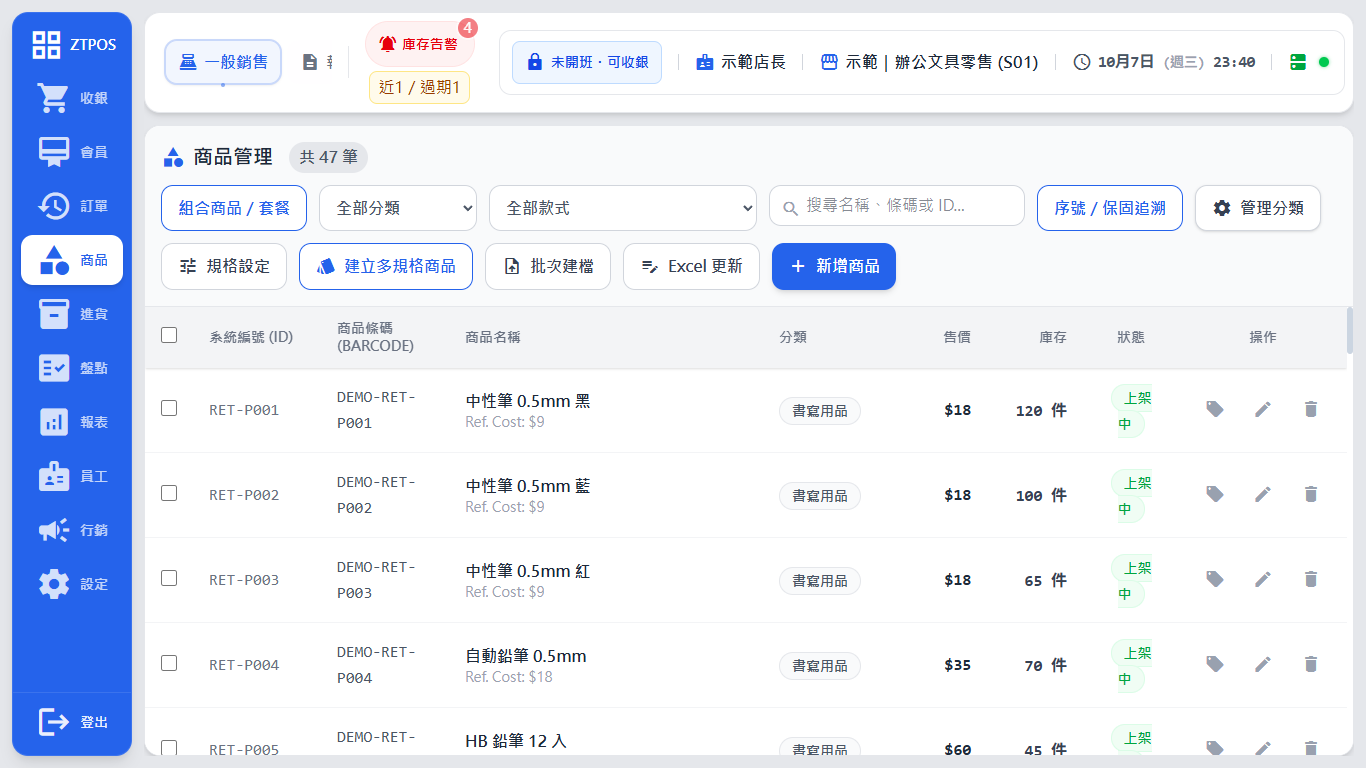Open the 全部分類 category dropdown
Viewport: 1366px width, 768px height.
pos(398,208)
